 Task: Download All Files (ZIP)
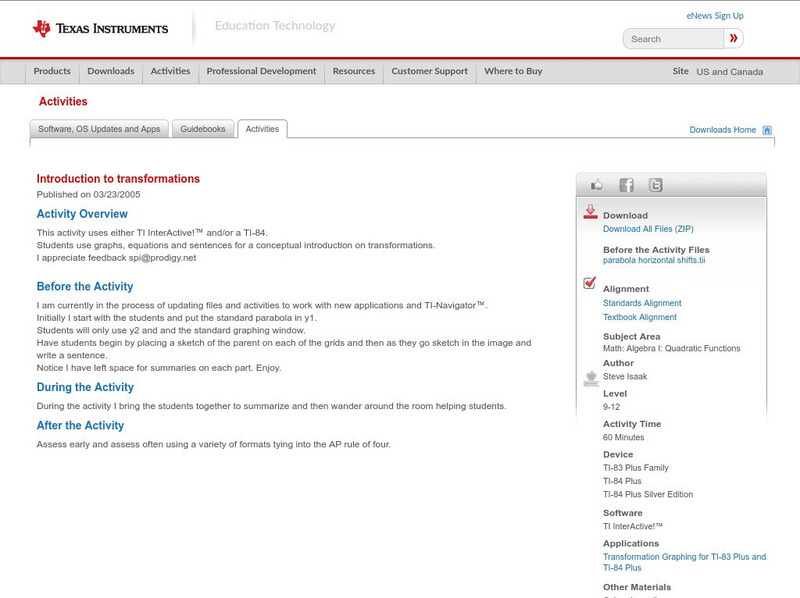point(650,228)
